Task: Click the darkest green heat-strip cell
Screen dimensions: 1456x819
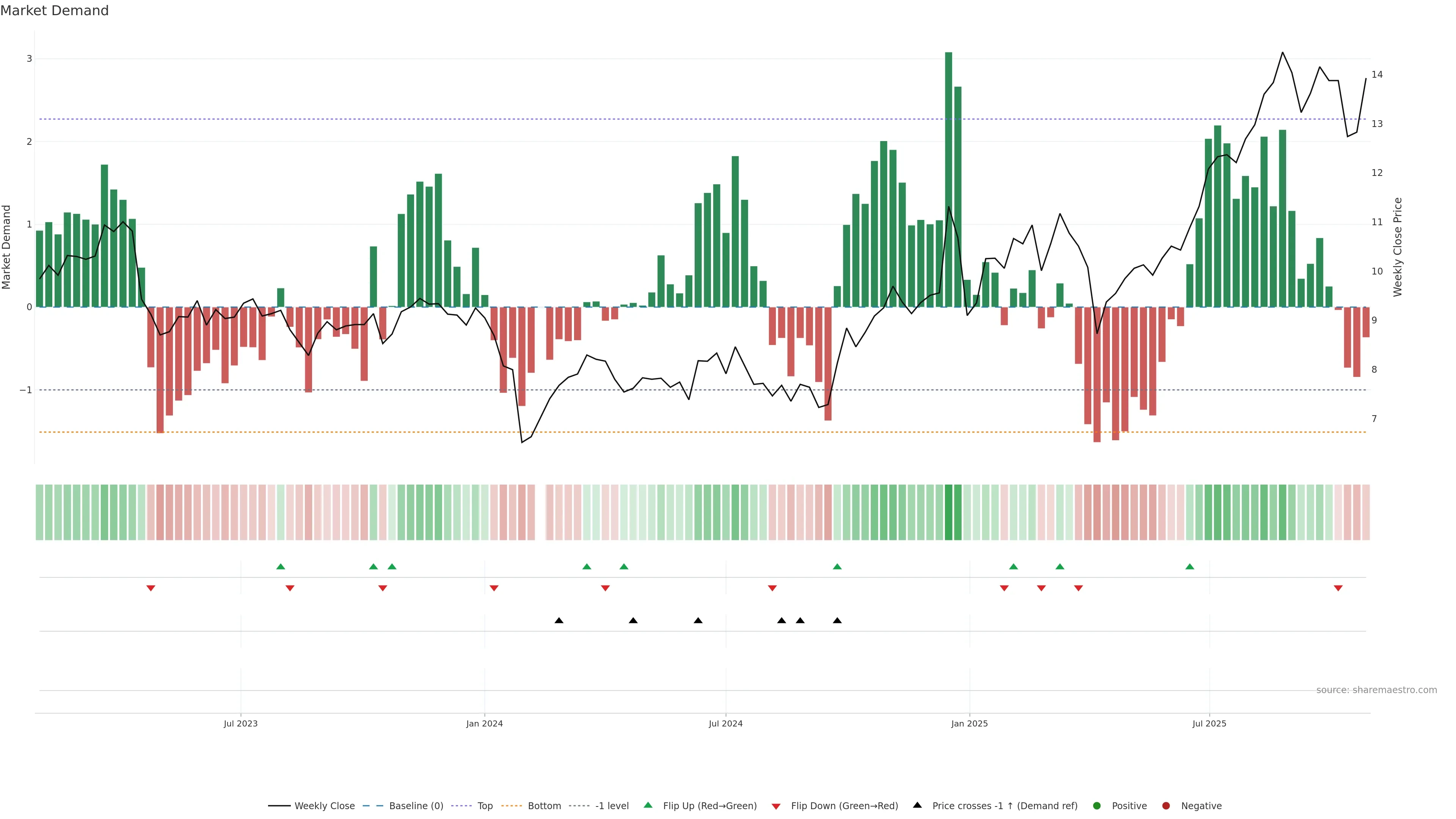Action: click(x=948, y=512)
